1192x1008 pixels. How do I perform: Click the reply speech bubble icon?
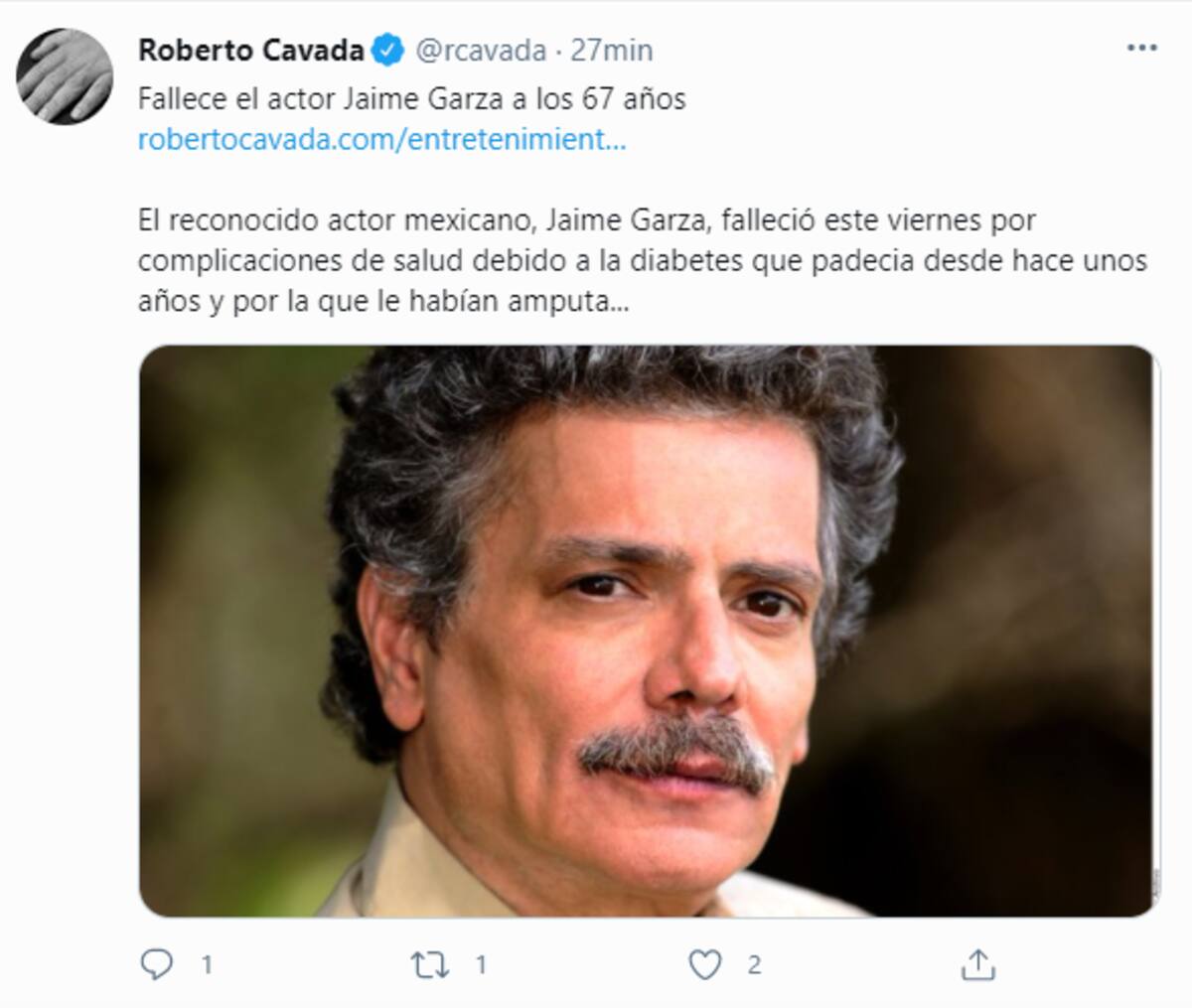[157, 964]
